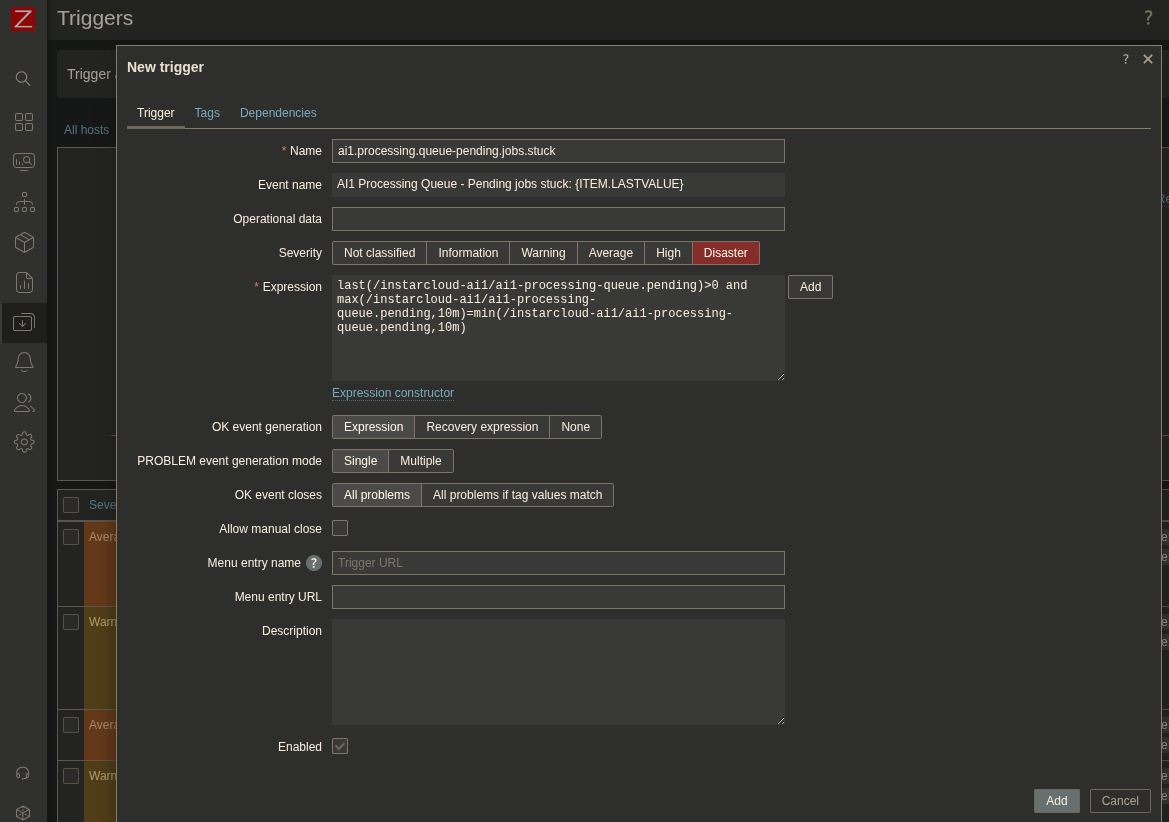Set severity to High

pos(668,253)
